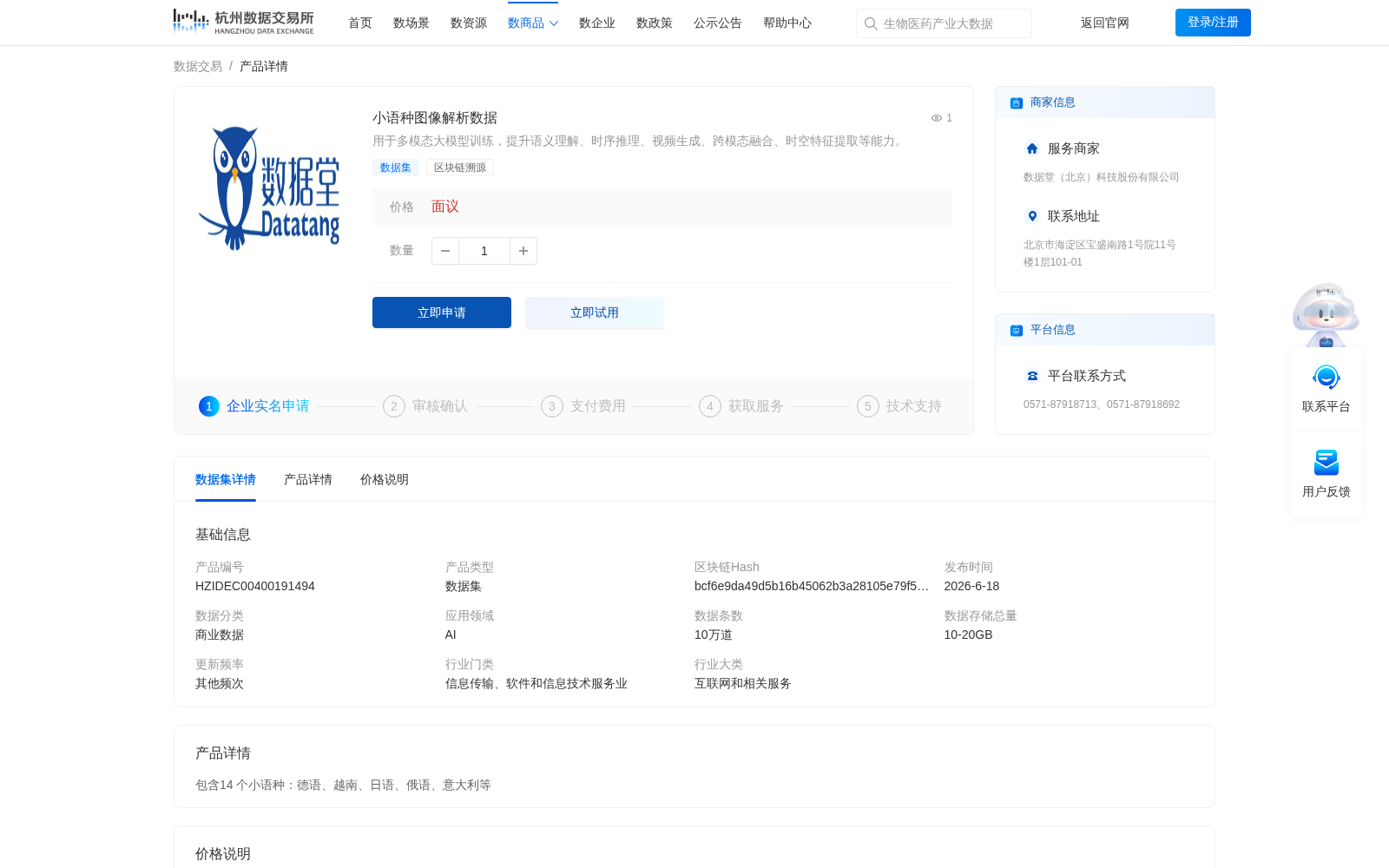
Task: Go to 首页 in navigation
Action: (360, 23)
